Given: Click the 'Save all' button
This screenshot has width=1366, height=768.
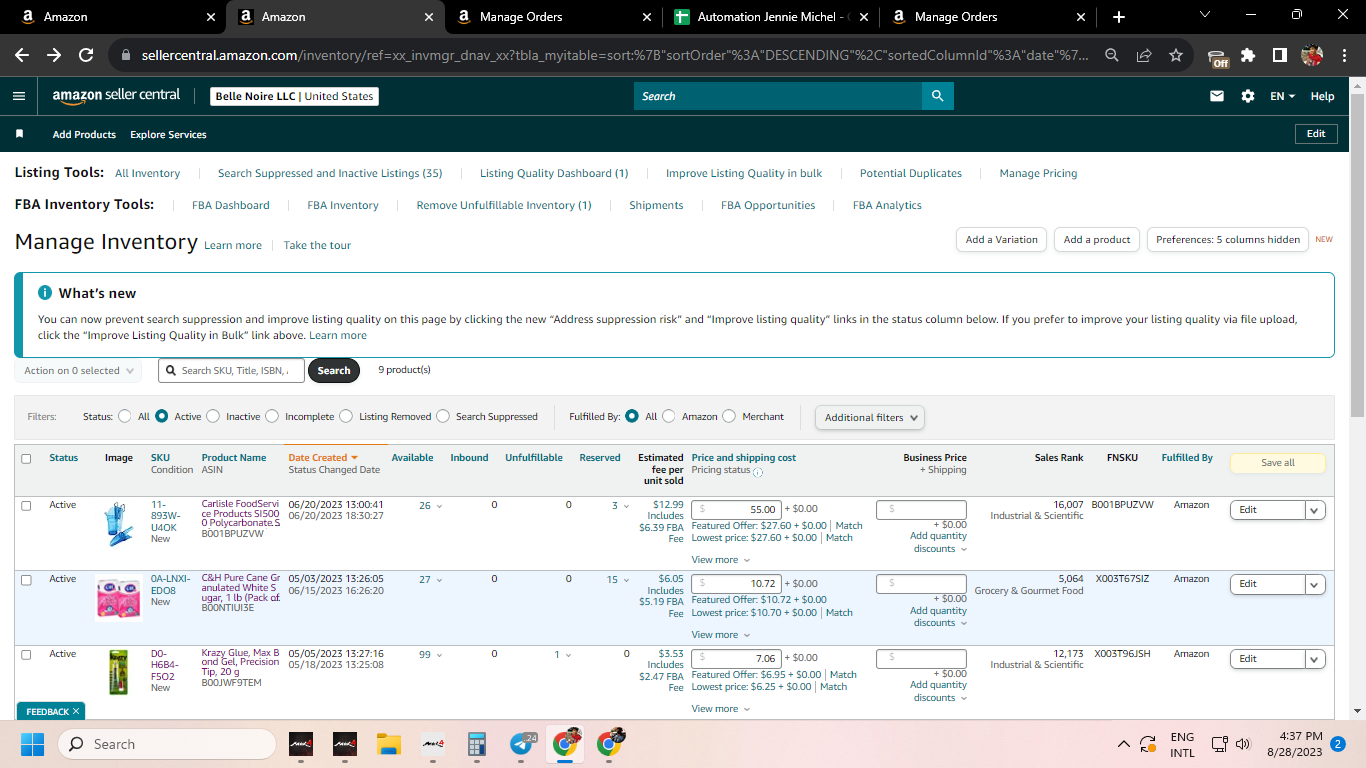Looking at the screenshot, I should (x=1278, y=463).
